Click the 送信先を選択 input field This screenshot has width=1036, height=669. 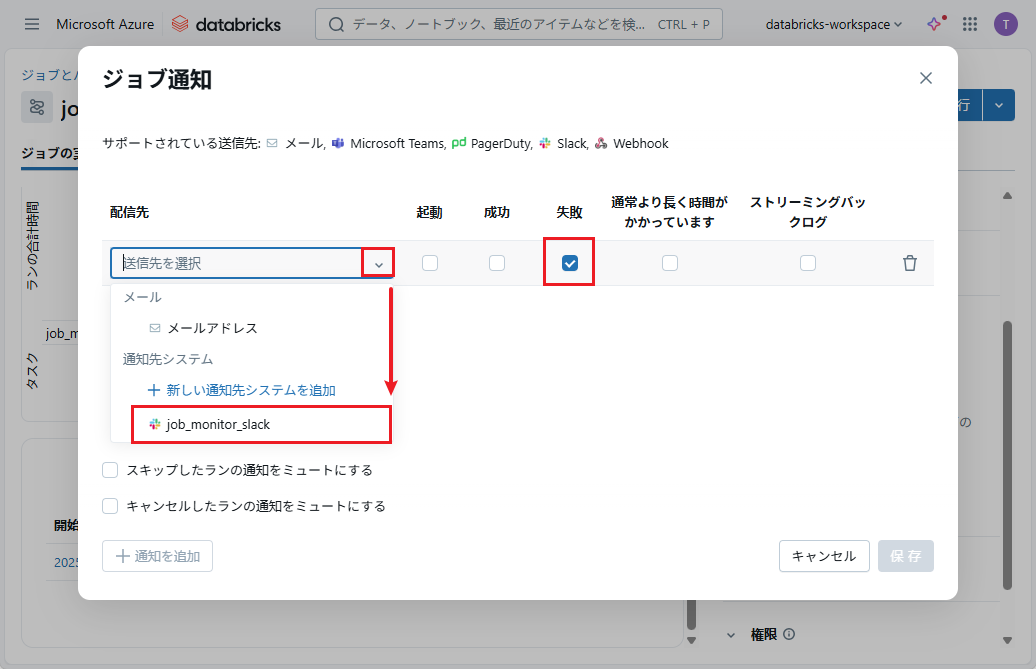(x=238, y=263)
